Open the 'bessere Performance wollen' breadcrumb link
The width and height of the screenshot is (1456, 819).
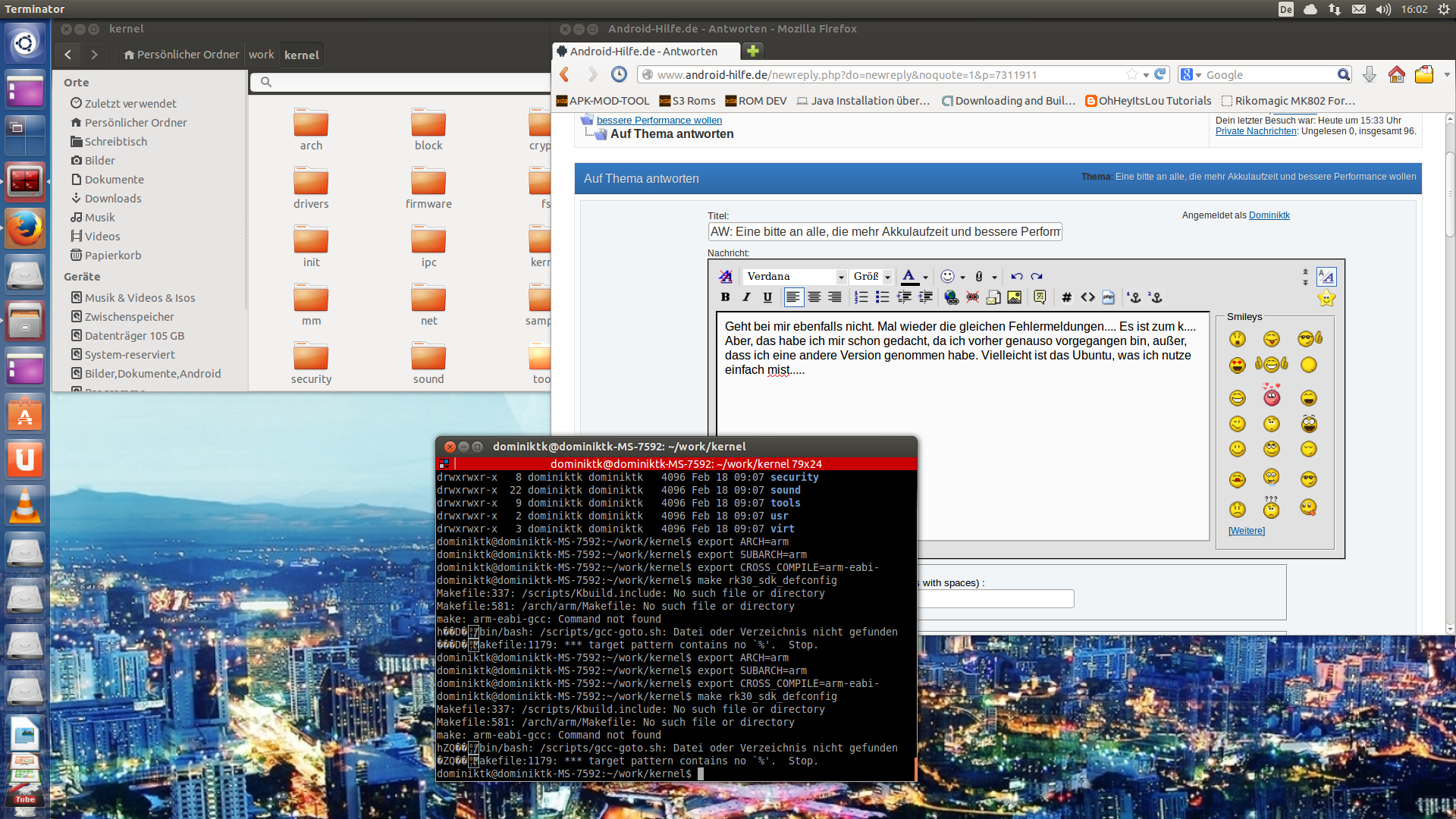point(659,120)
